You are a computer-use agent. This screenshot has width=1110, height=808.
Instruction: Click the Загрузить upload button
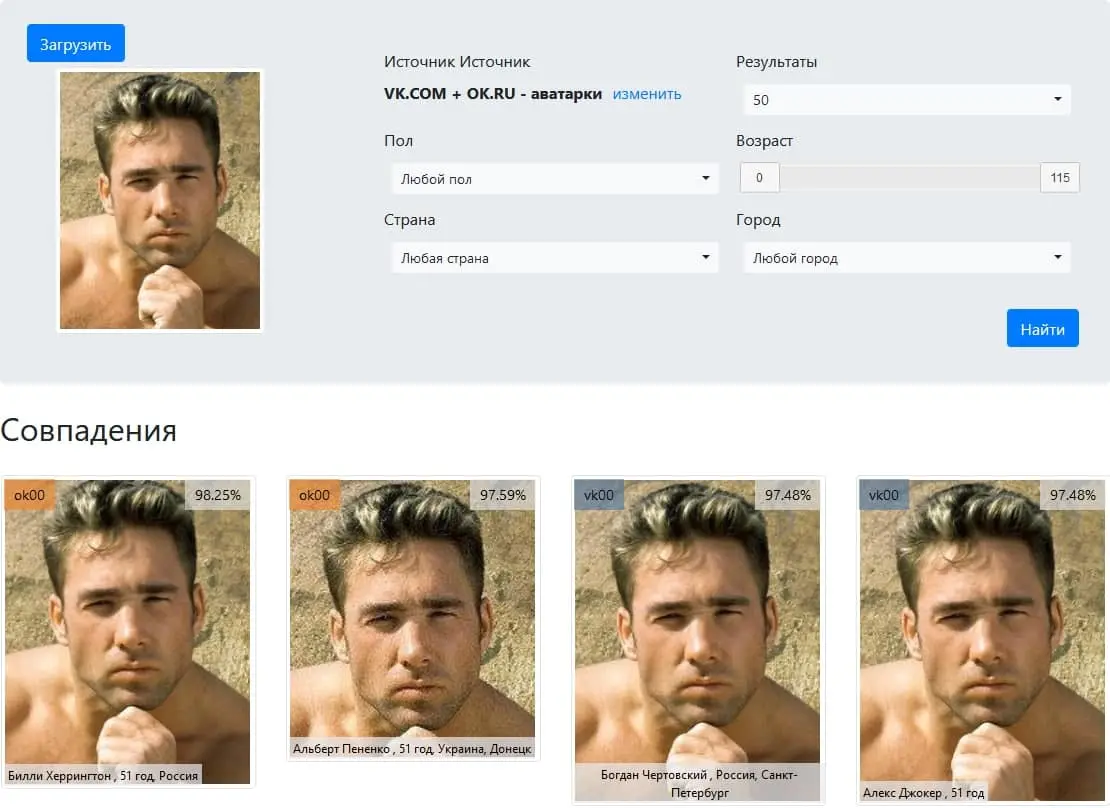[76, 43]
